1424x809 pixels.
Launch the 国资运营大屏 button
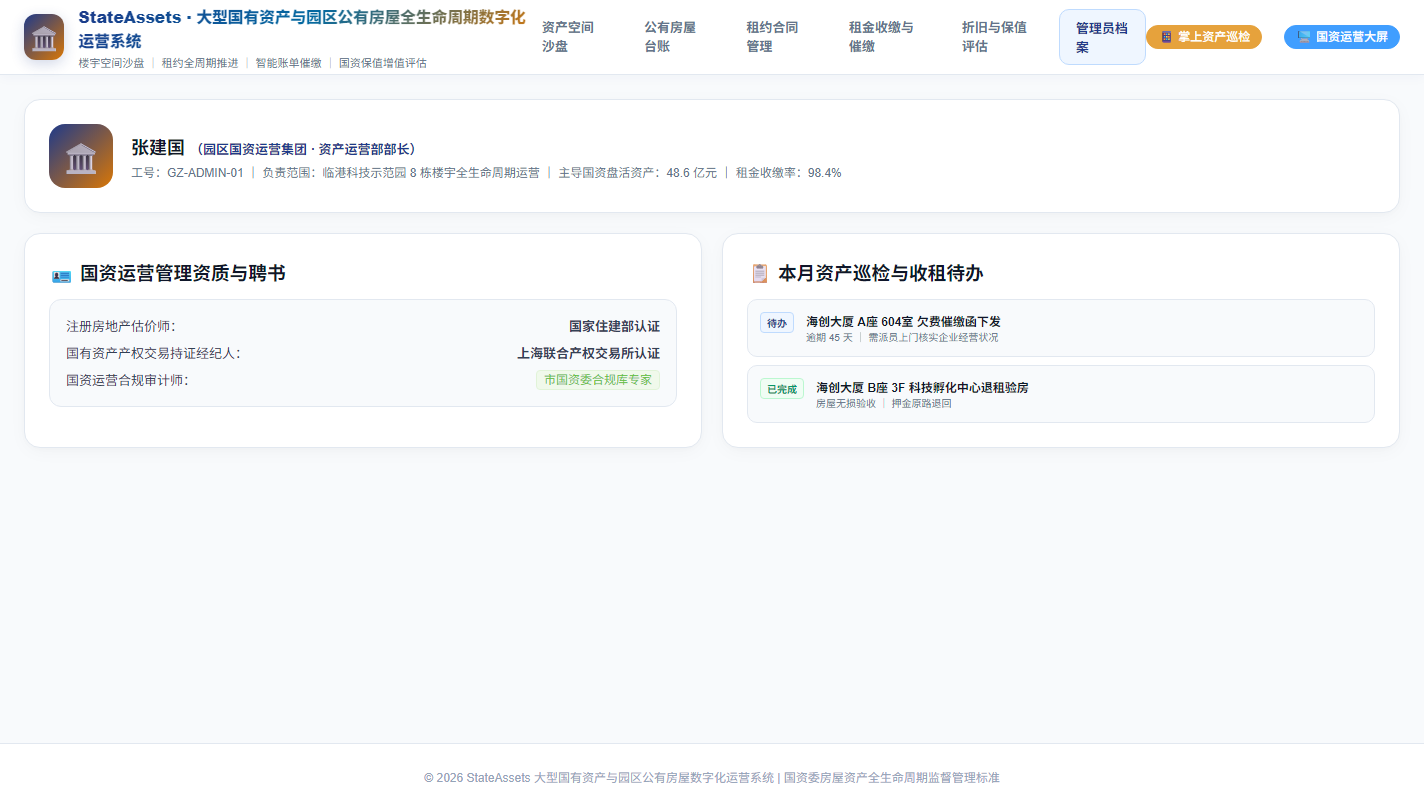click(x=1342, y=37)
